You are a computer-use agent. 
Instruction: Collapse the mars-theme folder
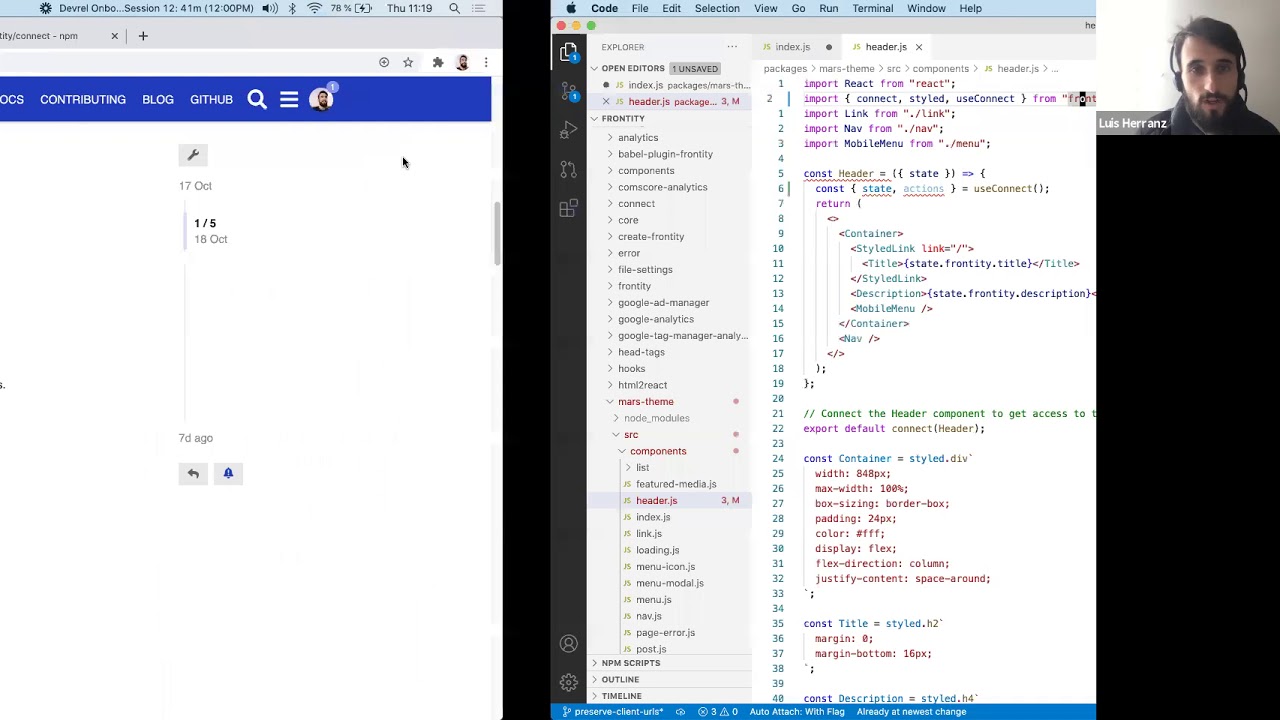645,402
